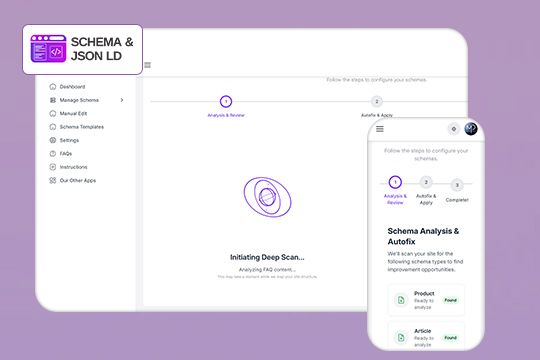
Task: Open Instructions in the sidebar
Action: point(73,167)
